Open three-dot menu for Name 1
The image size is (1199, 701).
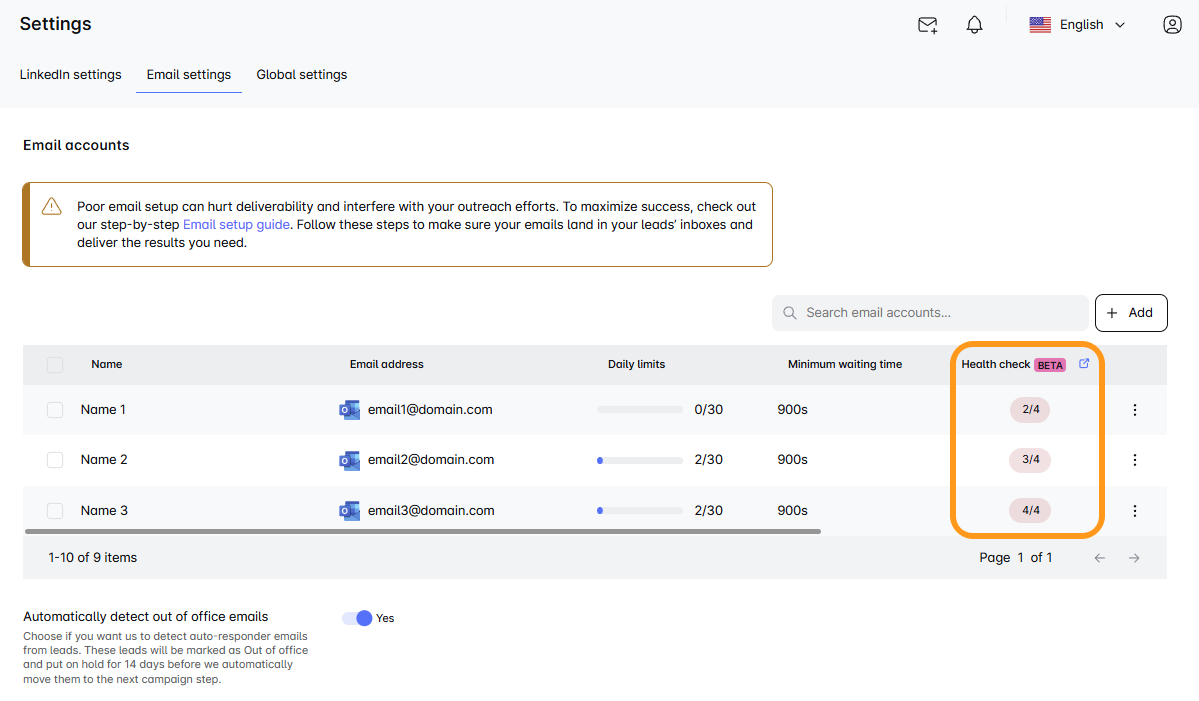1134,410
